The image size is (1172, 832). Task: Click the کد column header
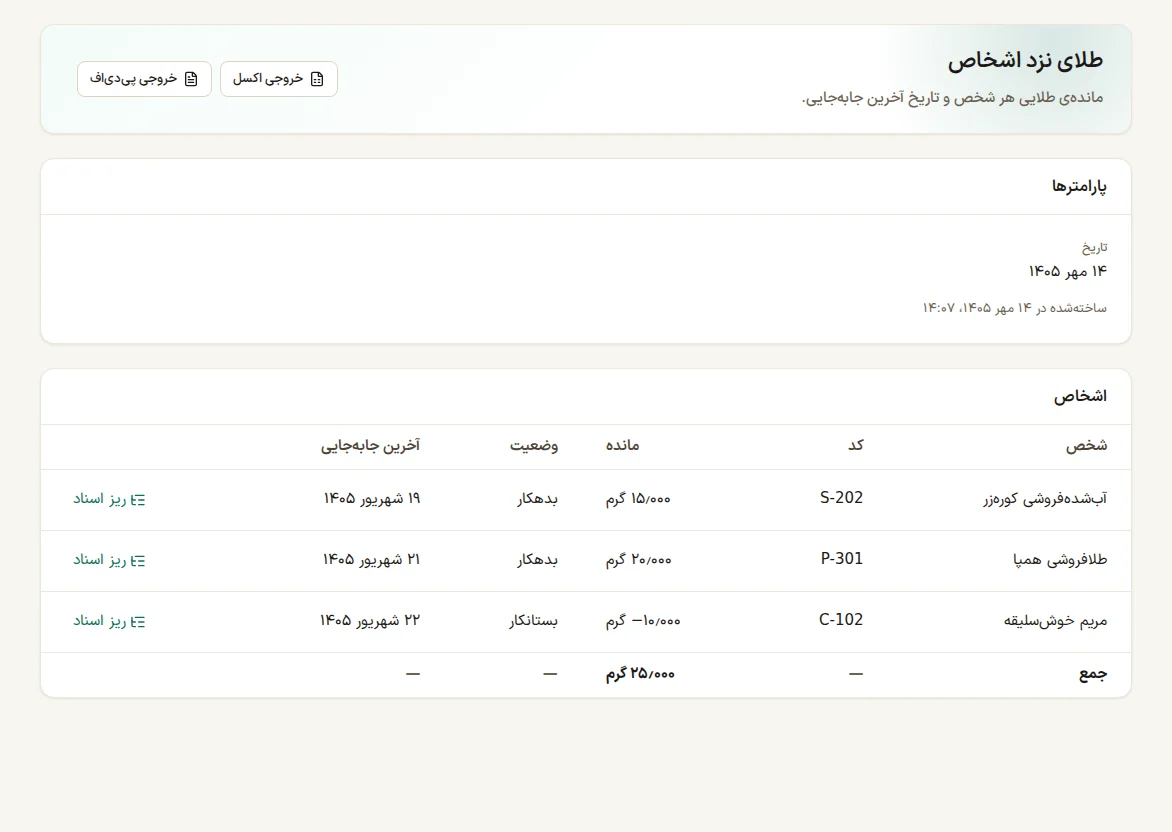(856, 446)
